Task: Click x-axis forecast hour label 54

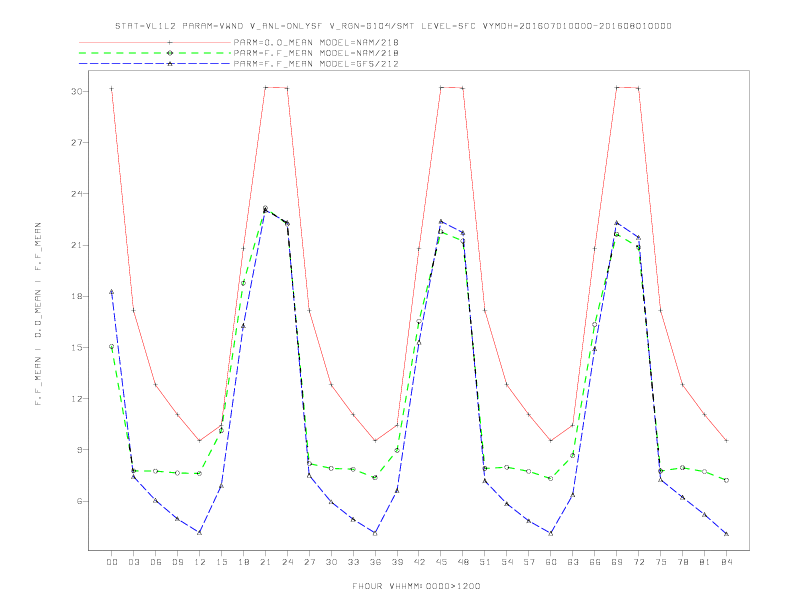Action: (x=507, y=562)
